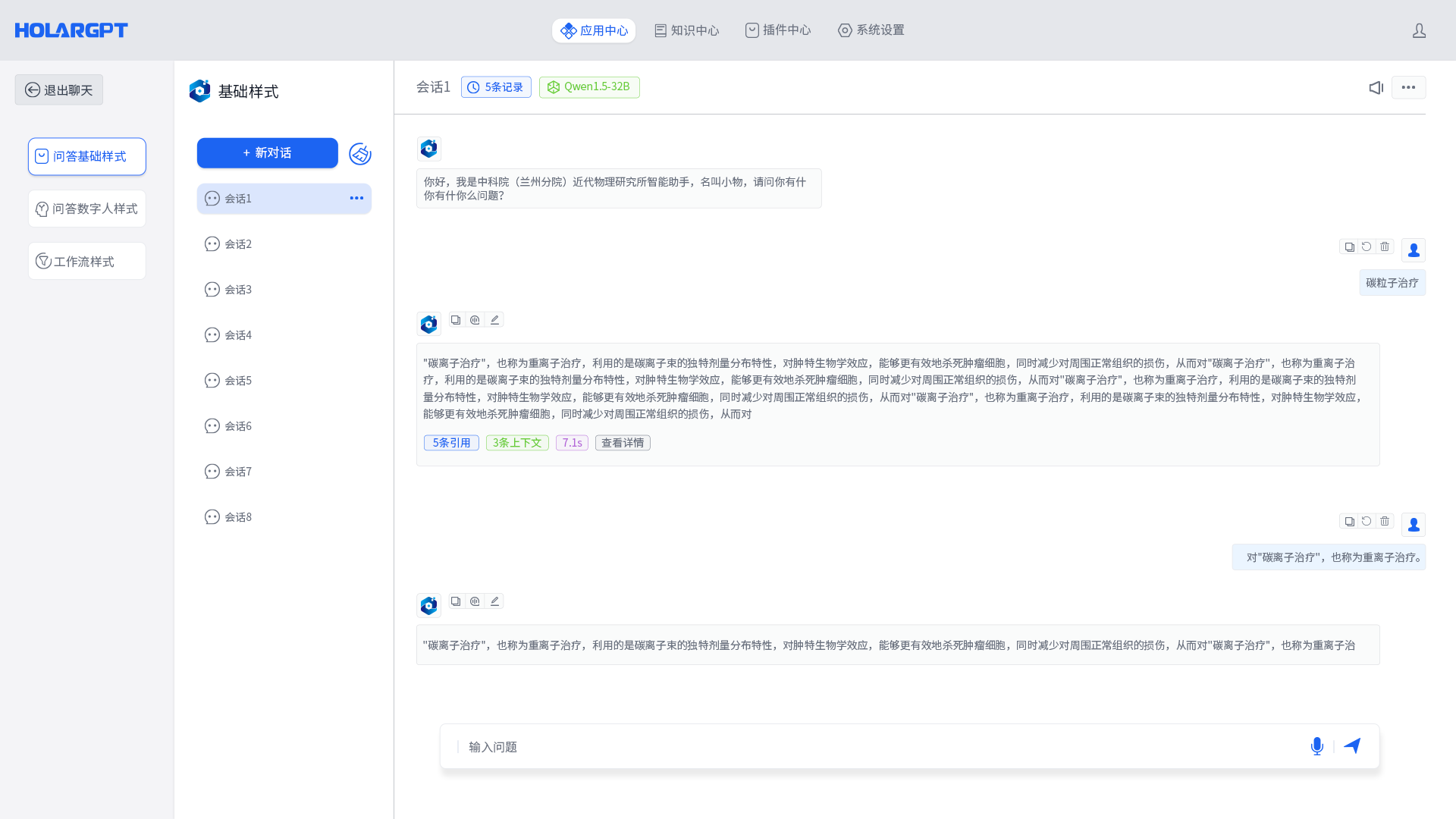
Task: Edit the first assistant answer
Action: coord(494,320)
